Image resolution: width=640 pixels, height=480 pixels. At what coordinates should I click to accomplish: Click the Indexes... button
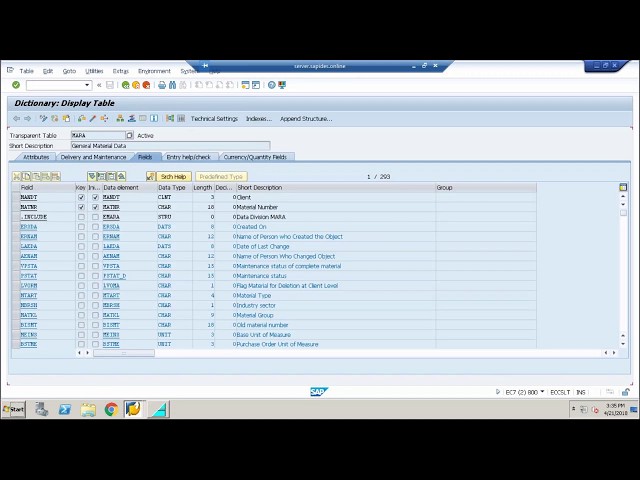(x=259, y=119)
